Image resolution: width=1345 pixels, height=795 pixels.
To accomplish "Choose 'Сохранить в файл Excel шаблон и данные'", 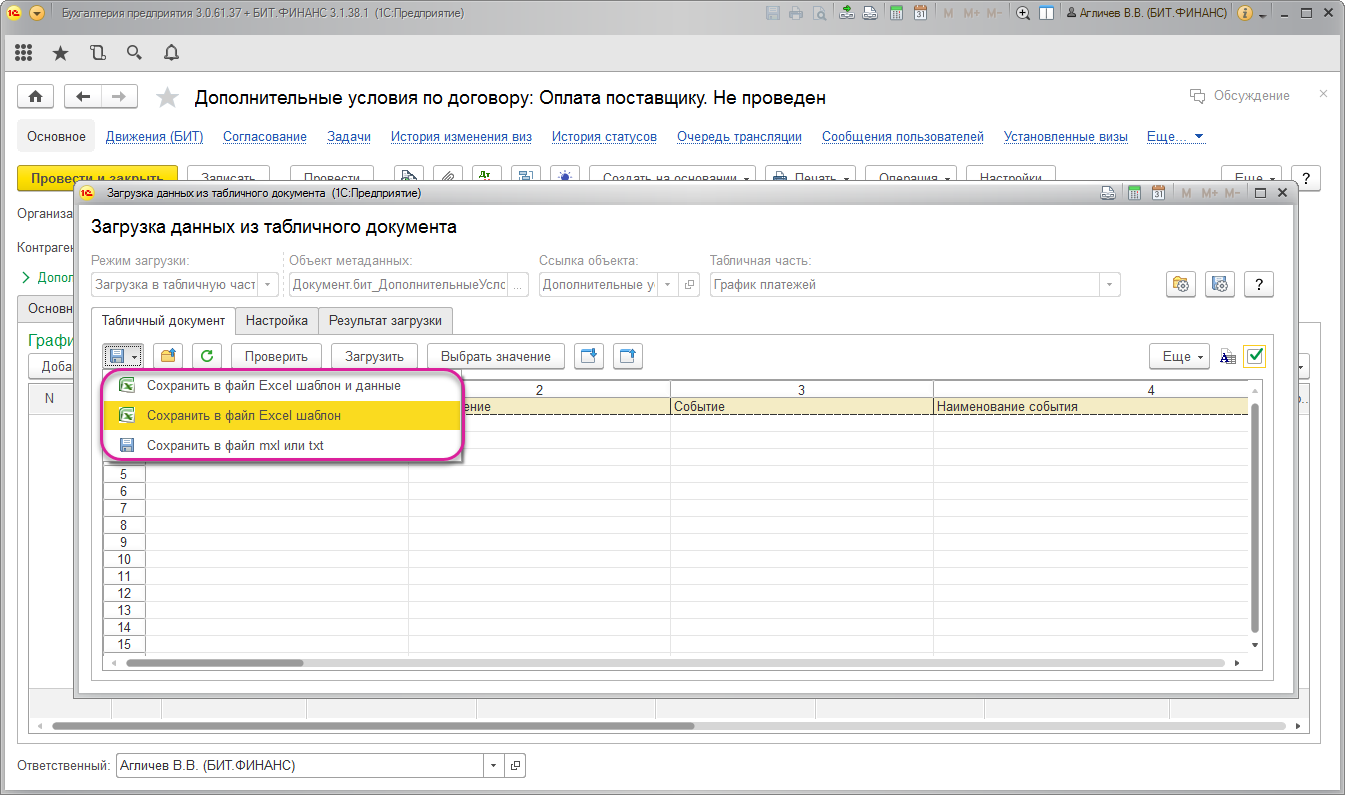I will pos(282,386).
